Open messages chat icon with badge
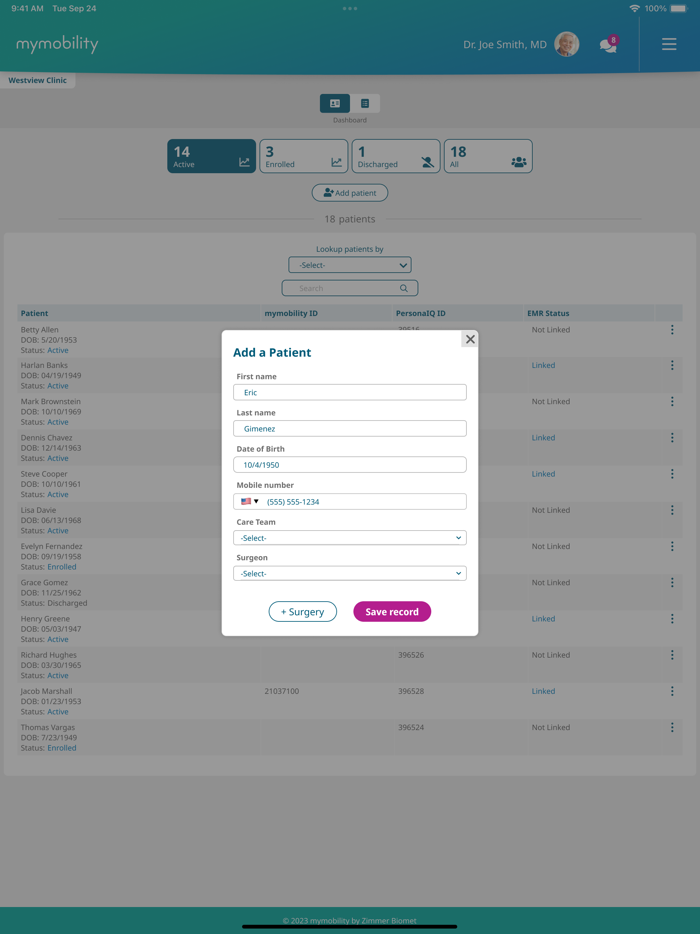Image resolution: width=700 pixels, height=934 pixels. pyautogui.click(x=609, y=45)
